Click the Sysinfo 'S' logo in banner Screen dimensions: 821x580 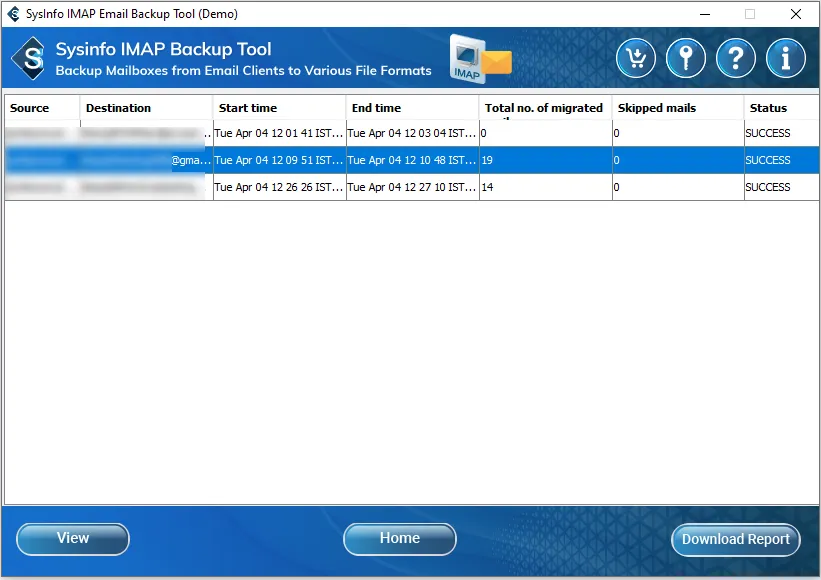point(30,60)
